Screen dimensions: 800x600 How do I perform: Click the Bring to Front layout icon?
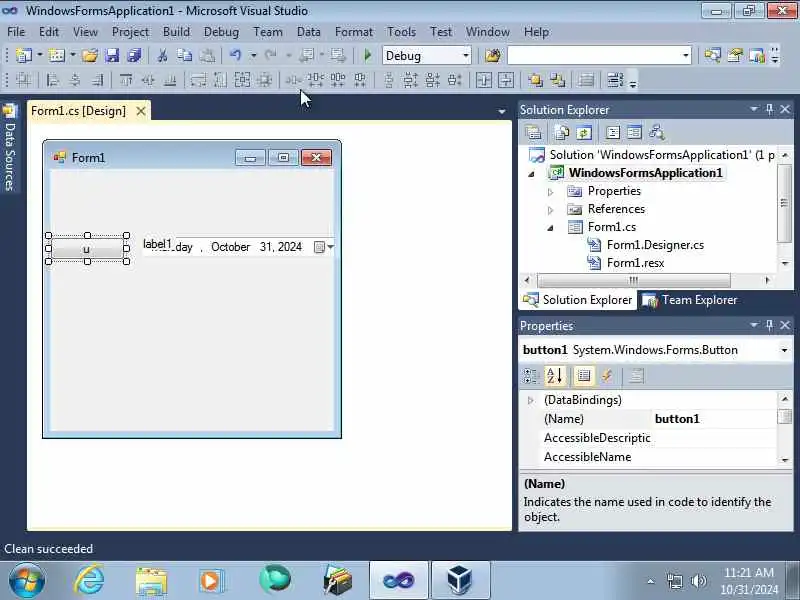(535, 80)
